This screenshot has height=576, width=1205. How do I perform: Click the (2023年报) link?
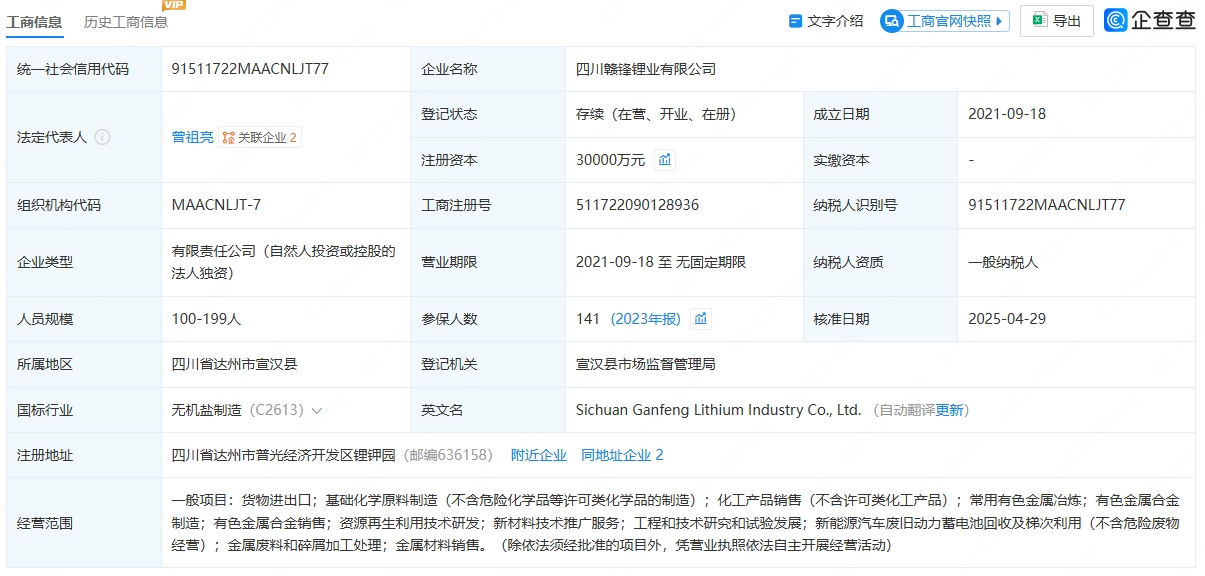646,319
